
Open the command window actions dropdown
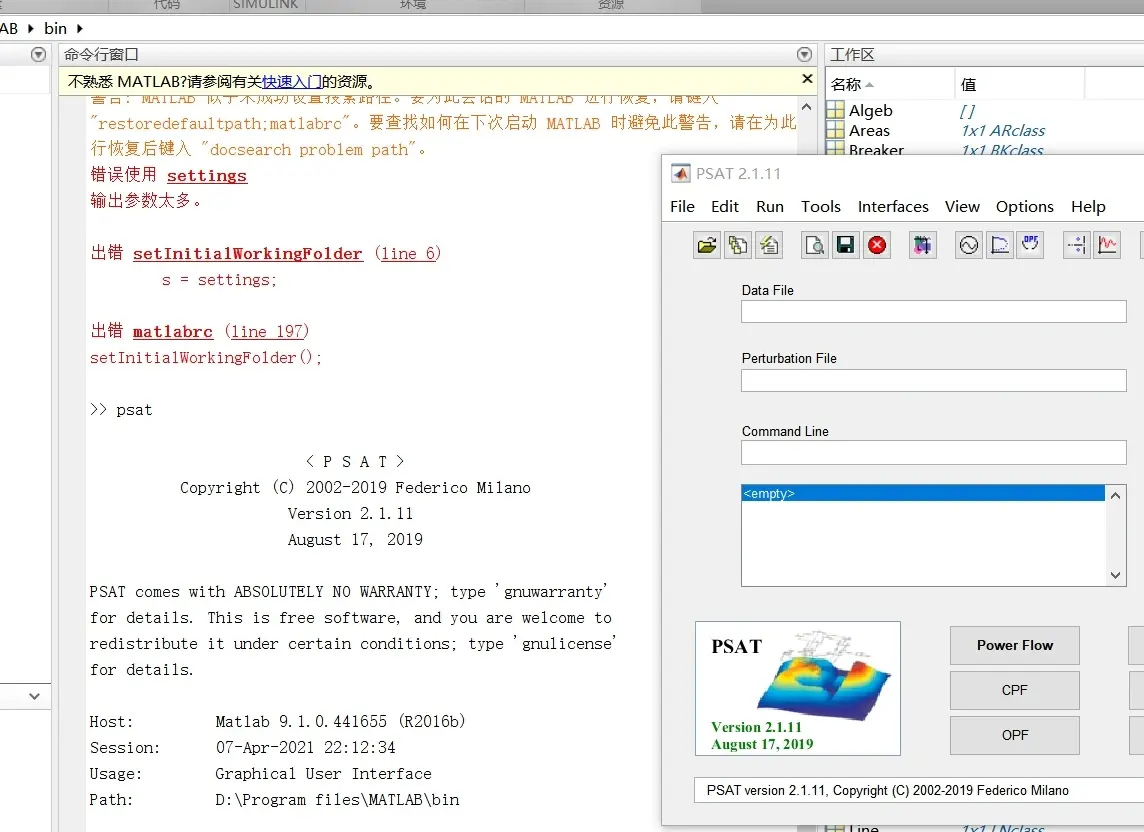(804, 55)
